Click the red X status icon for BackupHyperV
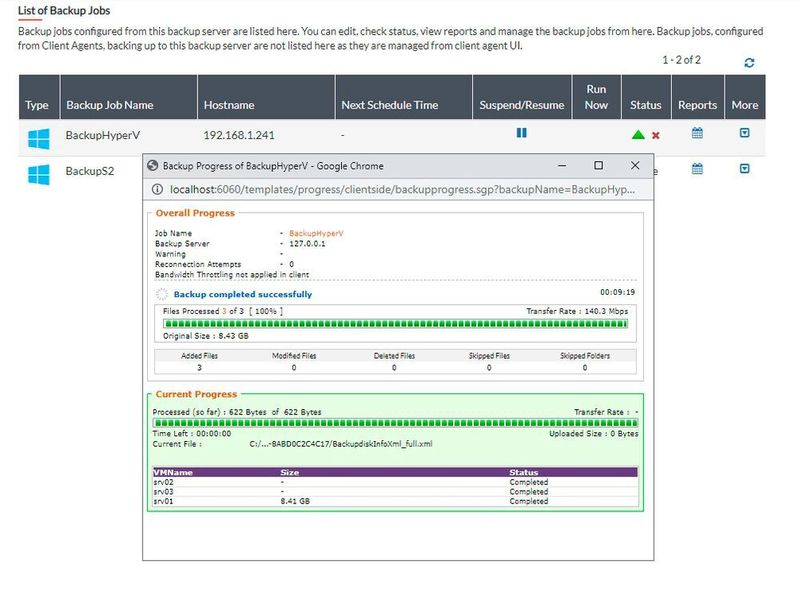This screenshot has width=799, height=600. pyautogui.click(x=656, y=135)
